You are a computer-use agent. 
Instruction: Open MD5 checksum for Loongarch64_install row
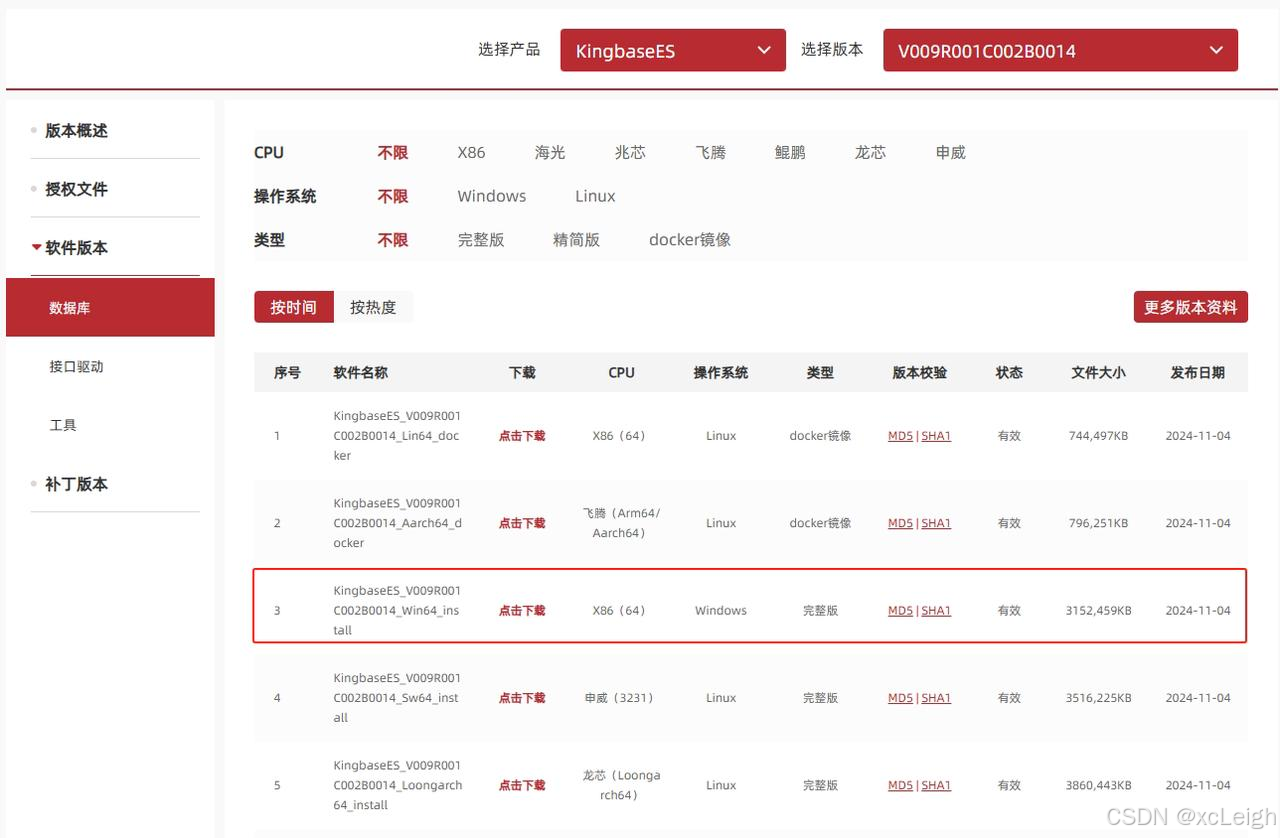pos(900,786)
